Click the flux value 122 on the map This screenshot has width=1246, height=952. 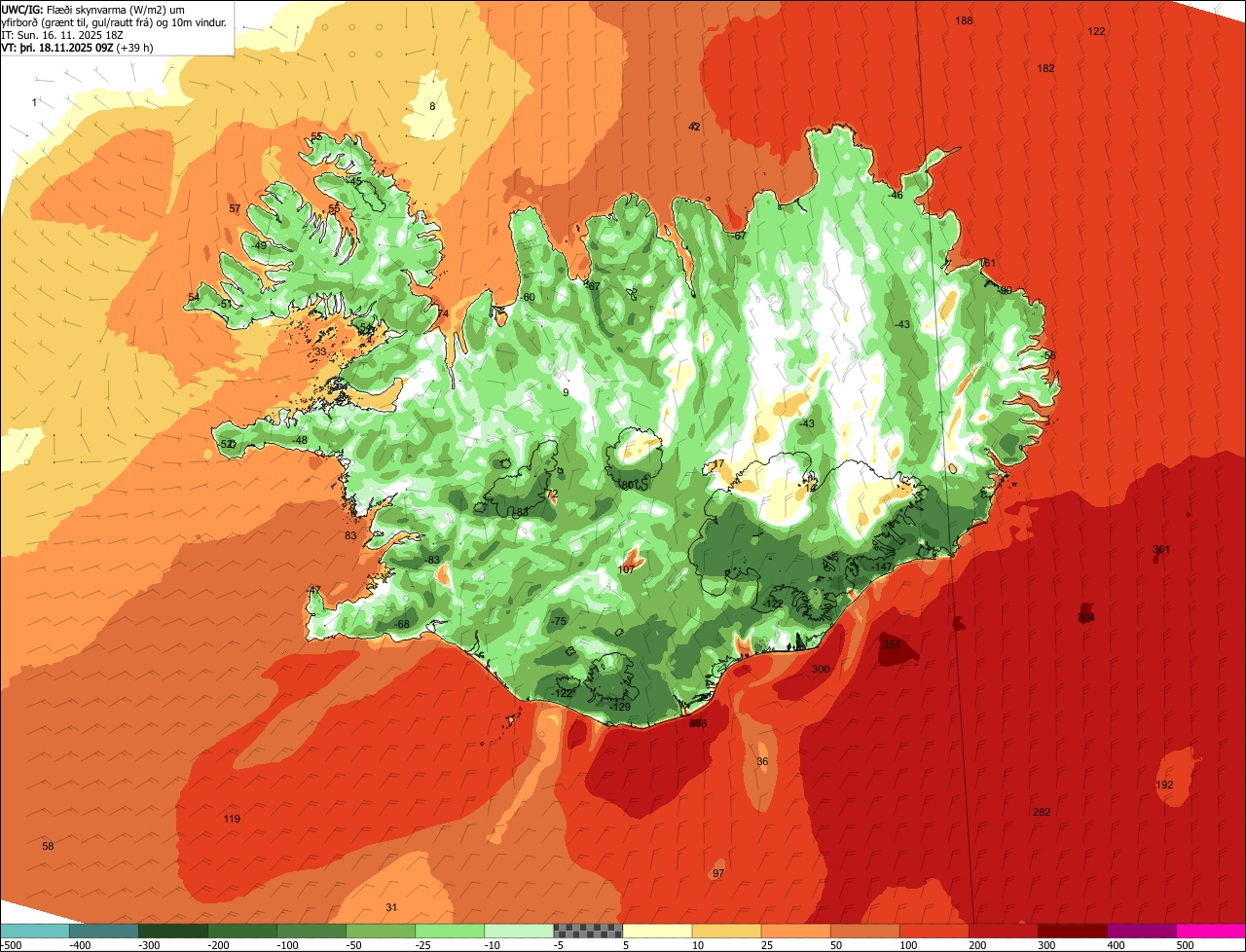(1096, 31)
